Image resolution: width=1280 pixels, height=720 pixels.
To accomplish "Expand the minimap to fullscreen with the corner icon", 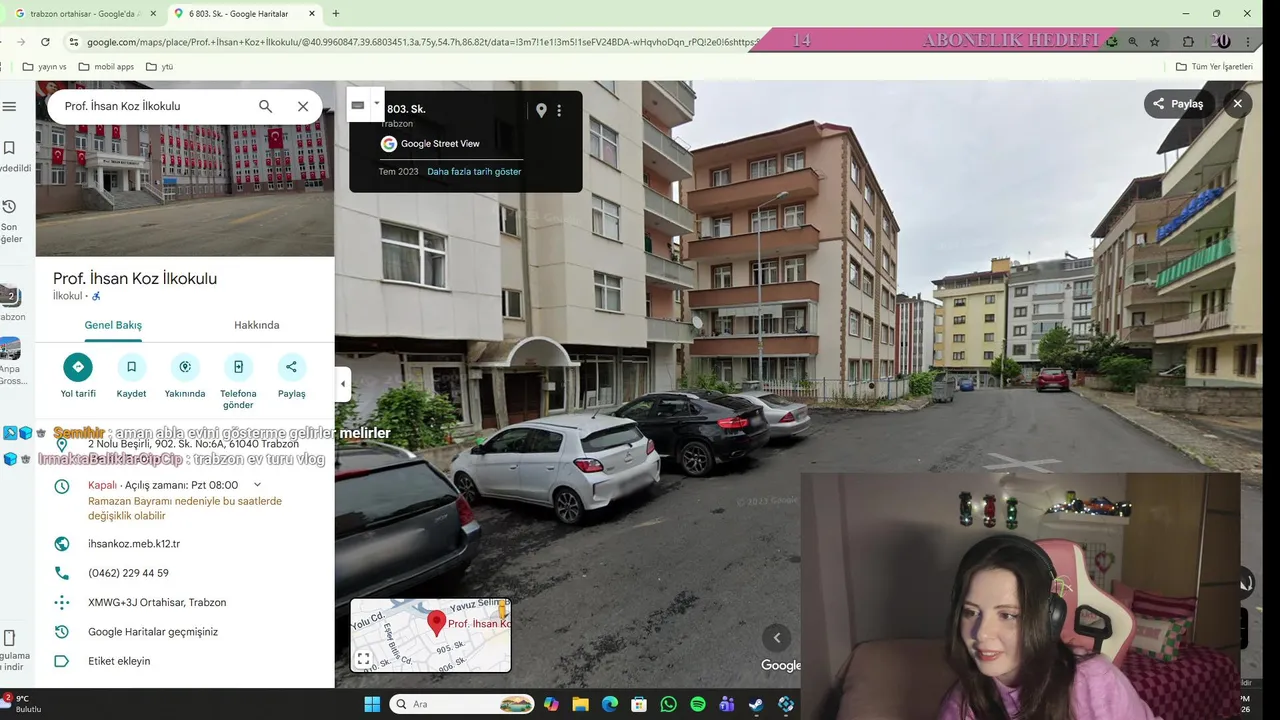I will [364, 659].
